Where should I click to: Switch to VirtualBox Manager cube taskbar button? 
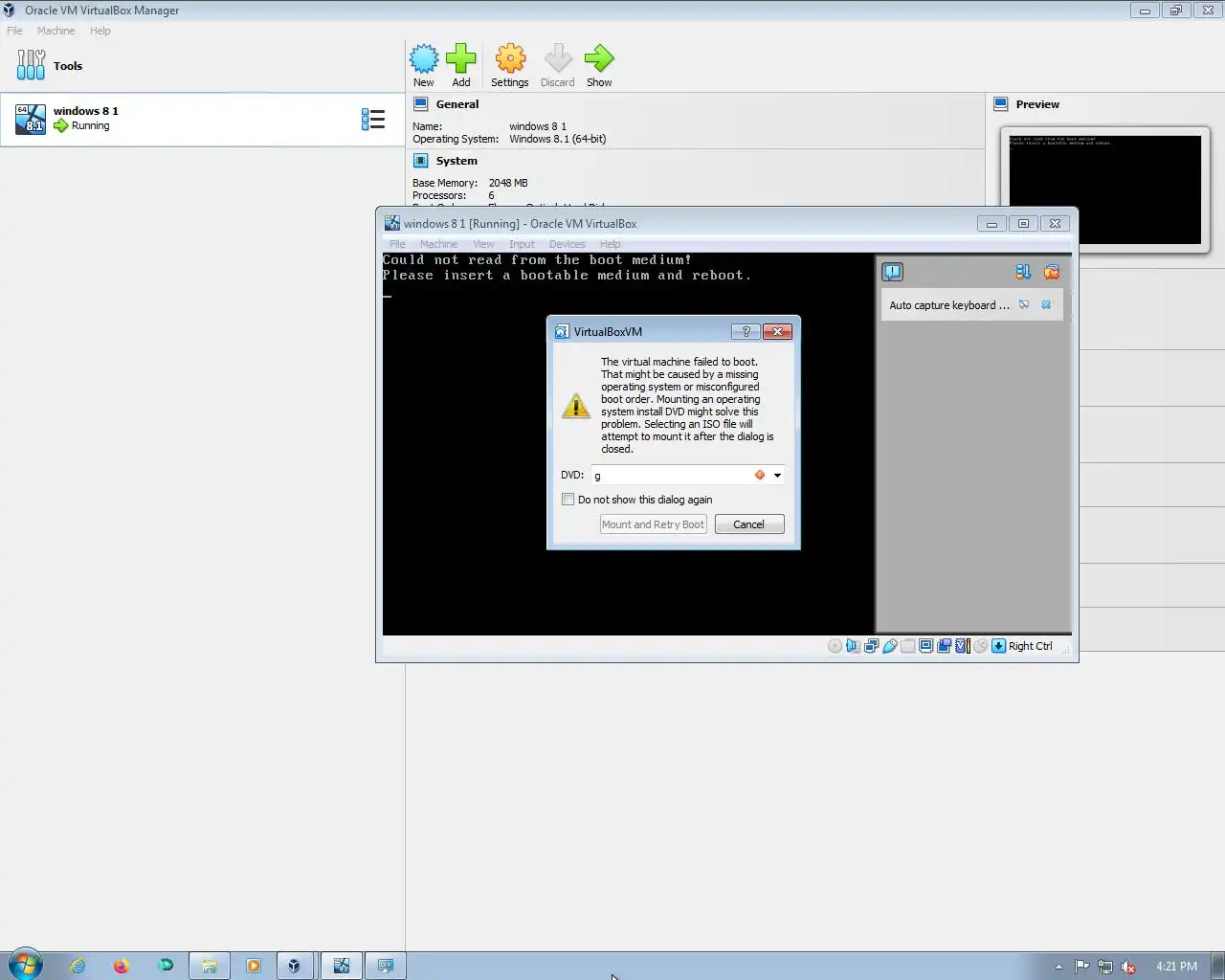point(294,966)
